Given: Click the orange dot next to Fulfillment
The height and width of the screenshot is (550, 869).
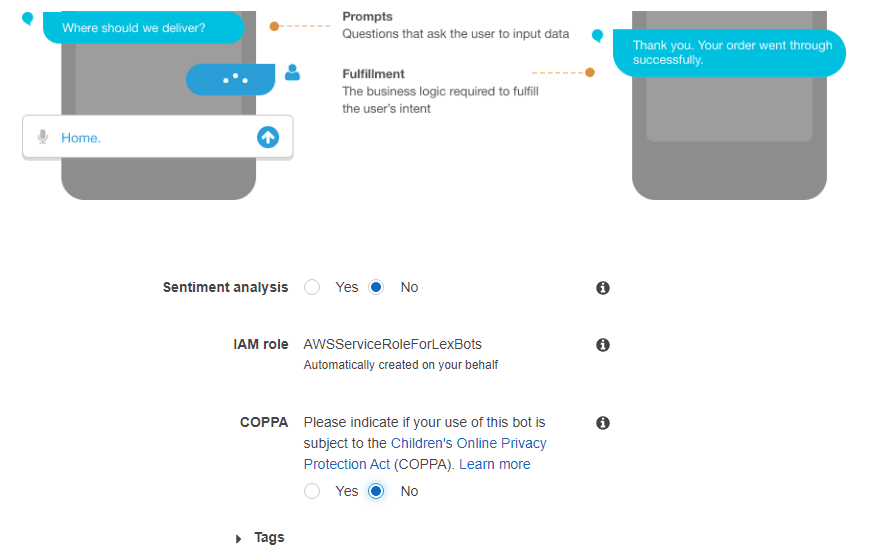Looking at the screenshot, I should point(590,73).
